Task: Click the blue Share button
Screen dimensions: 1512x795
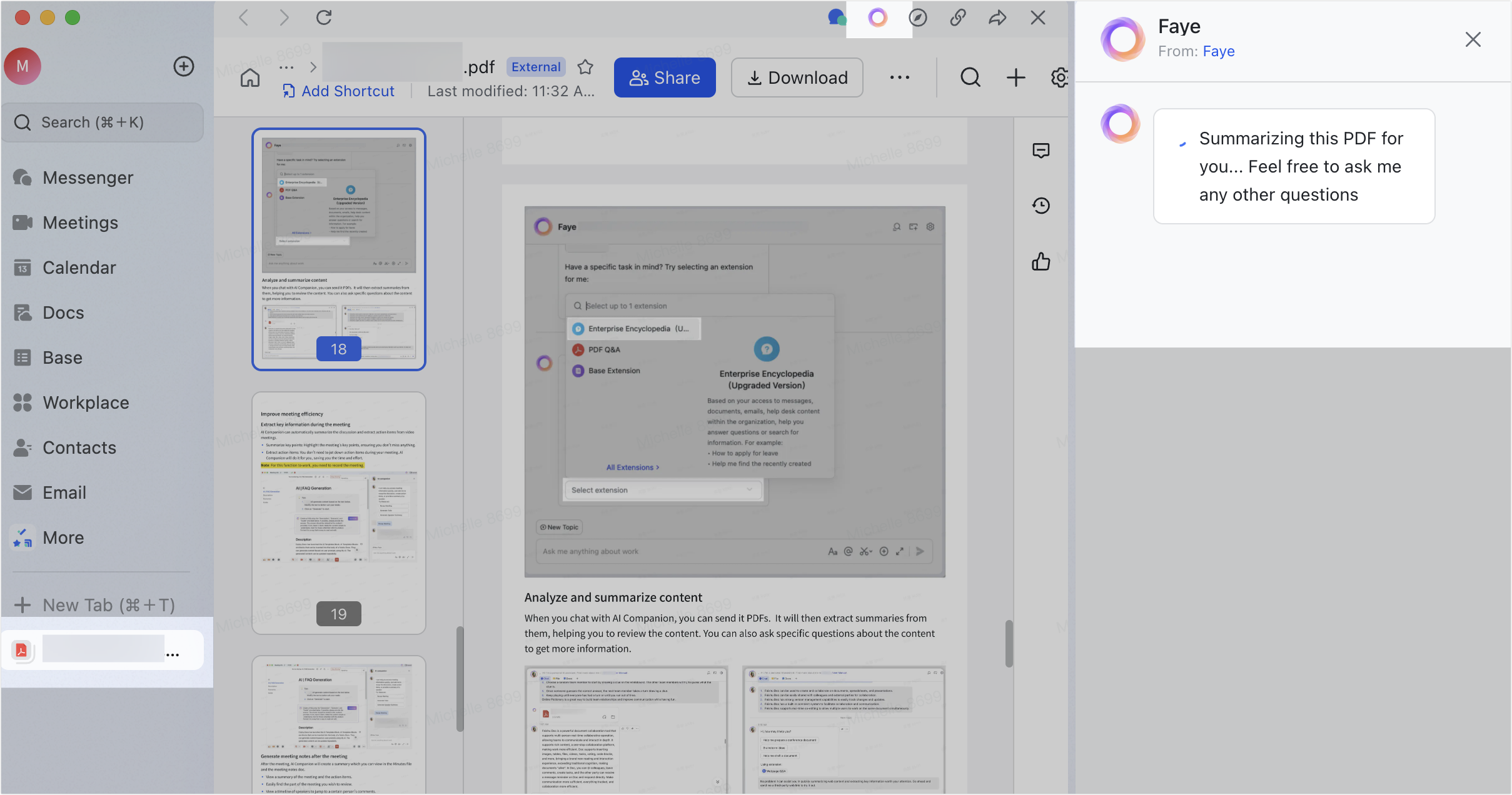Action: coord(665,77)
